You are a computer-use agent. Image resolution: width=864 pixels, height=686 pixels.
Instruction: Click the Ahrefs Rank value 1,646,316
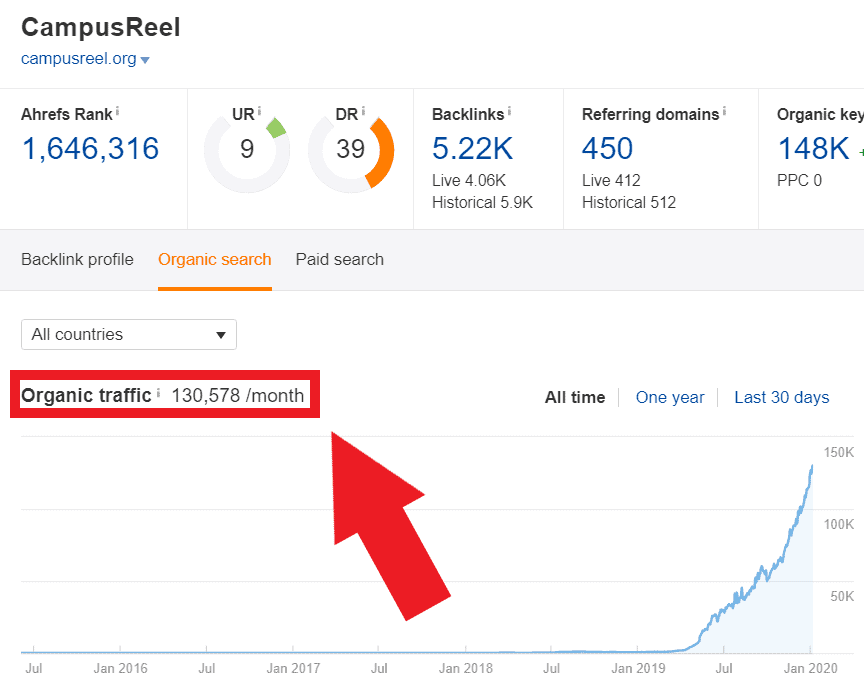click(x=90, y=148)
